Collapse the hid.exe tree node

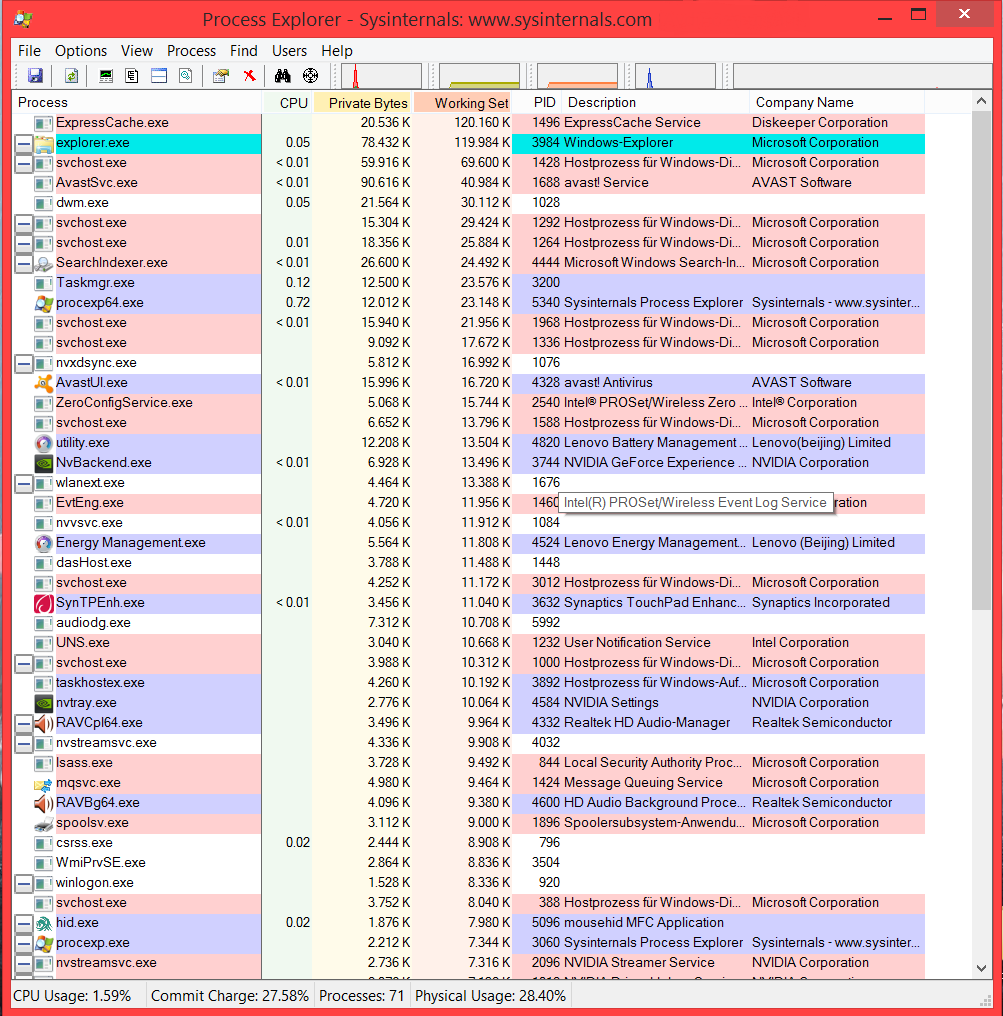click(x=24, y=923)
